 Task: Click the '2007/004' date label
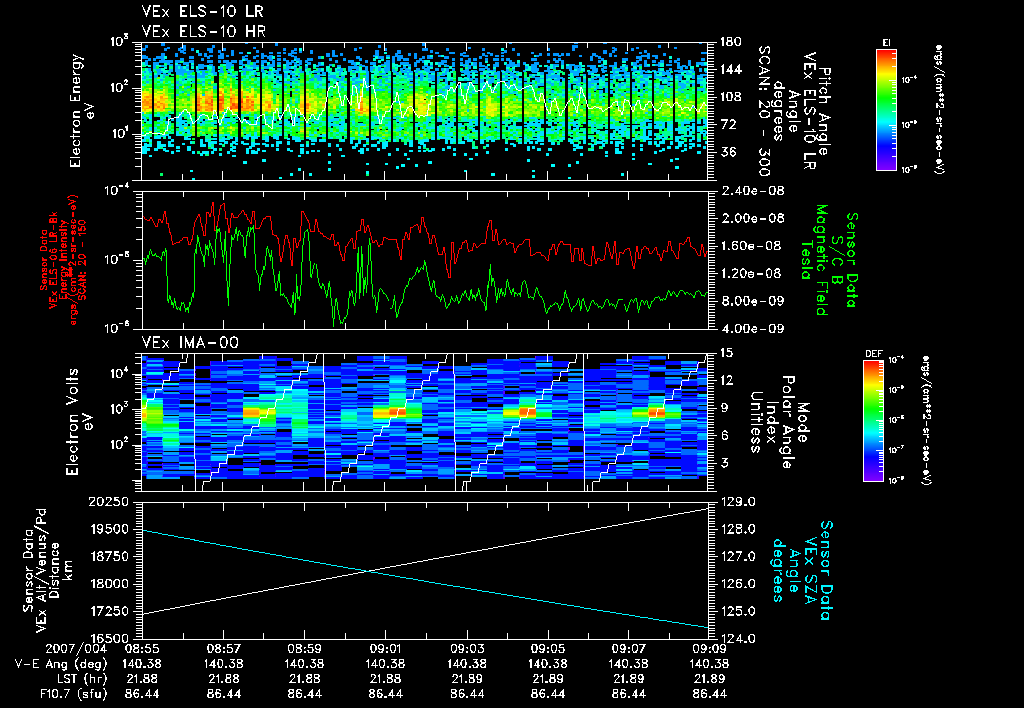(76, 649)
